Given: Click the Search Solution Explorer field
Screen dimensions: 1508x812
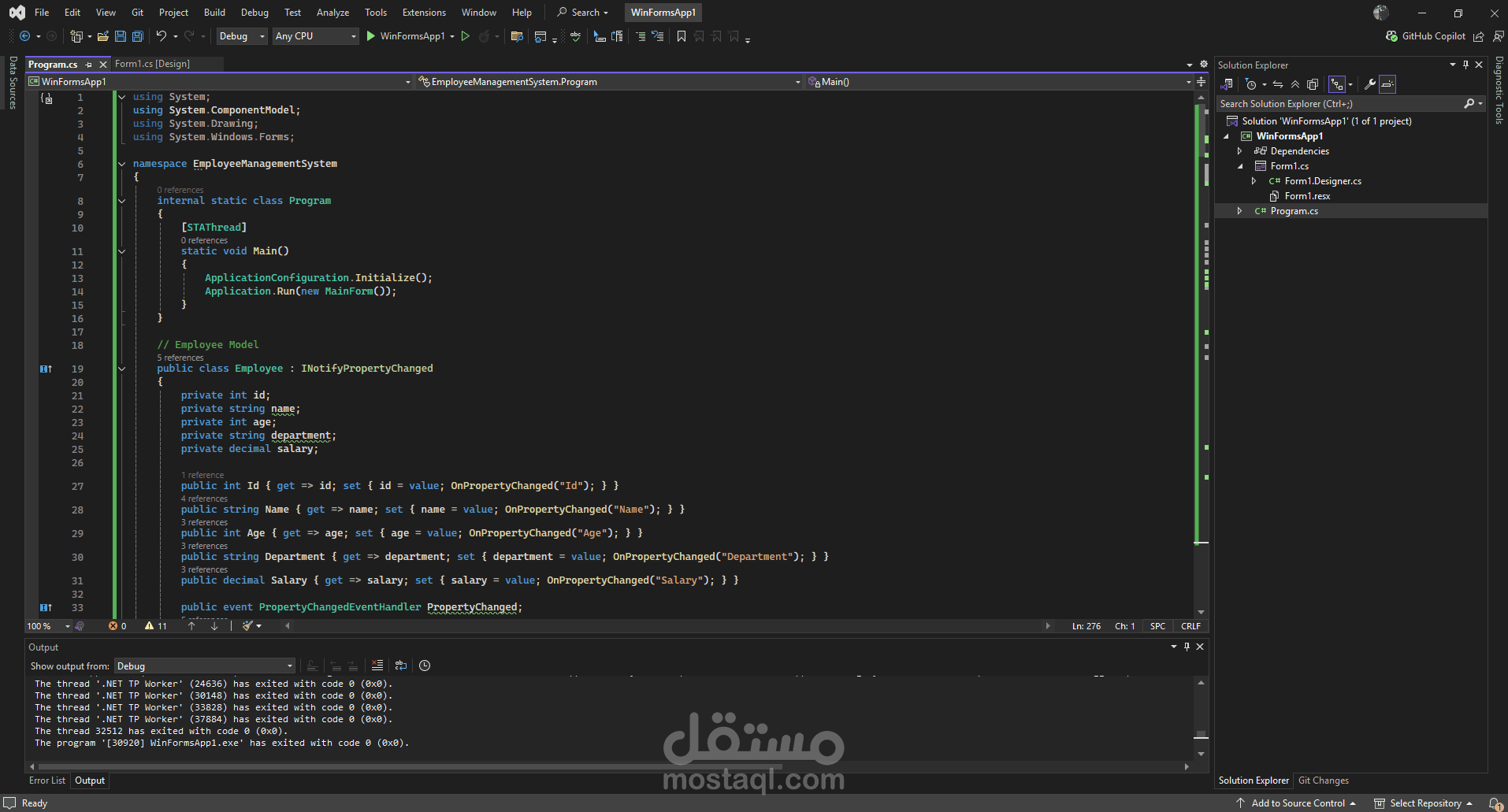Looking at the screenshot, I should [x=1339, y=104].
